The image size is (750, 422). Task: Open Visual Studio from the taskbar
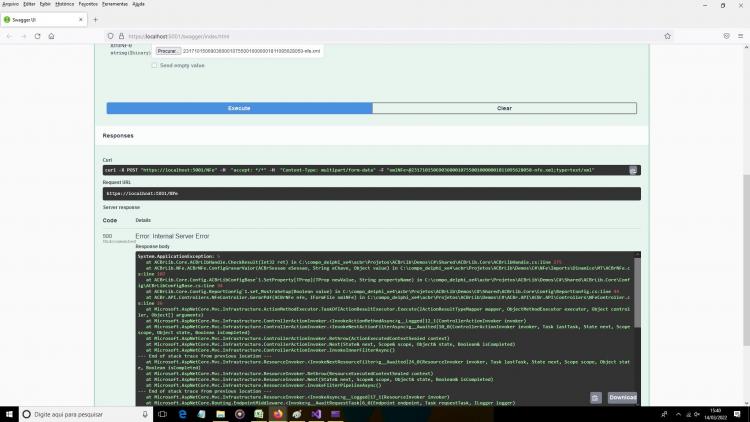316,414
